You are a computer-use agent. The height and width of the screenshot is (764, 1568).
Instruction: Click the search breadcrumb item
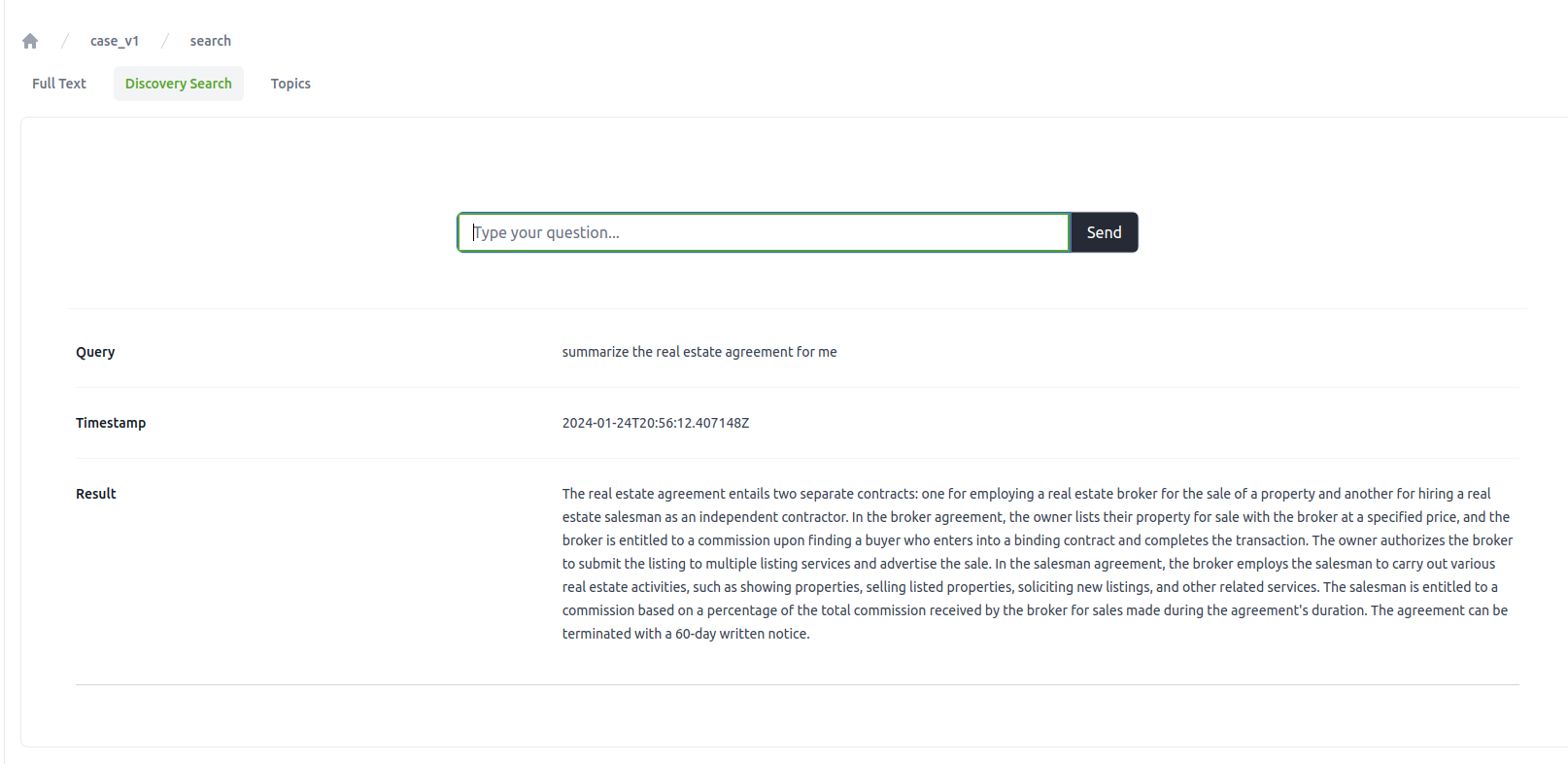click(210, 41)
